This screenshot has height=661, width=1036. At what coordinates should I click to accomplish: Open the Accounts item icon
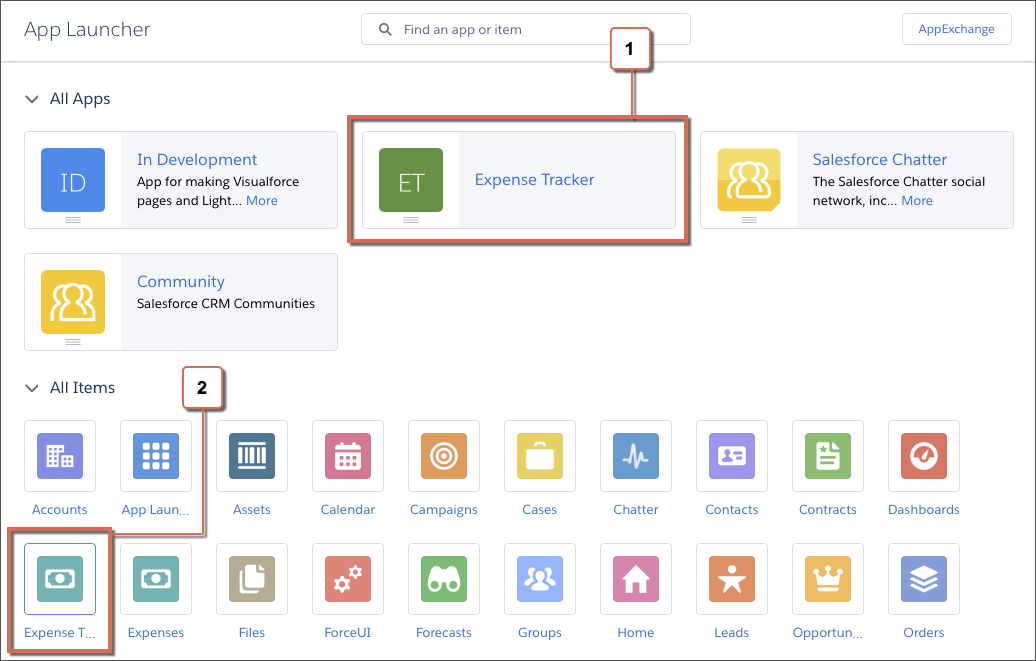click(60, 456)
